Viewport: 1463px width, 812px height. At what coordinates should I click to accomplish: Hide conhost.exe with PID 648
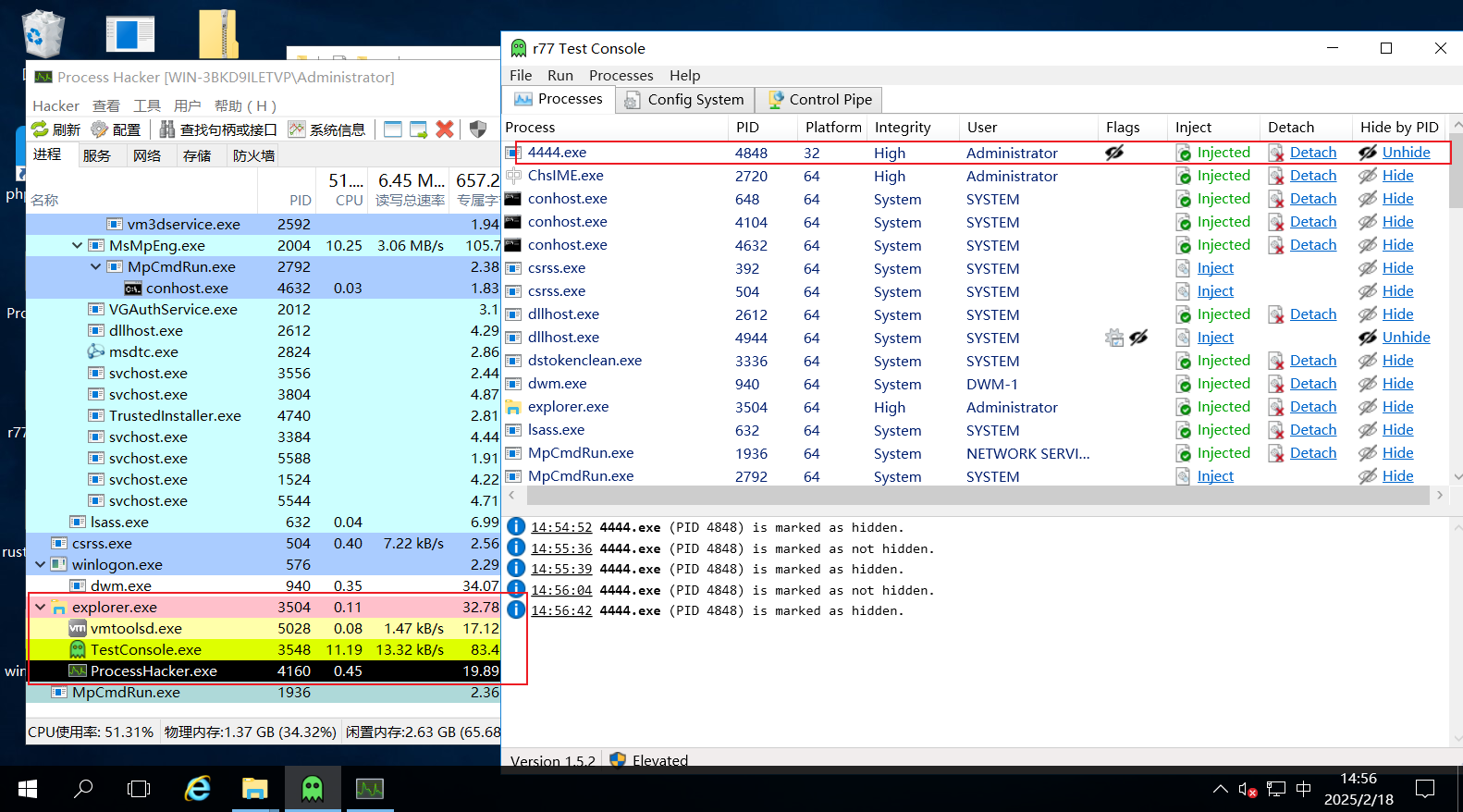tap(1397, 199)
